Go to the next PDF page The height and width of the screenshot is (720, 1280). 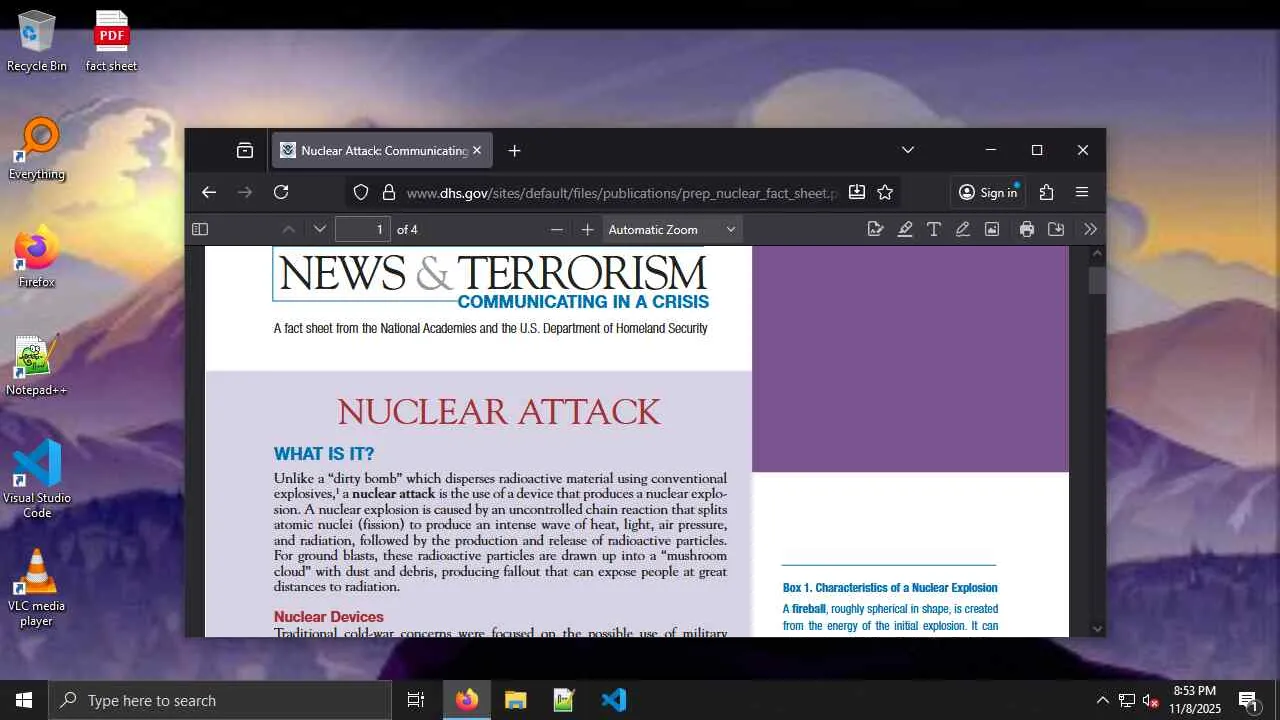point(320,229)
